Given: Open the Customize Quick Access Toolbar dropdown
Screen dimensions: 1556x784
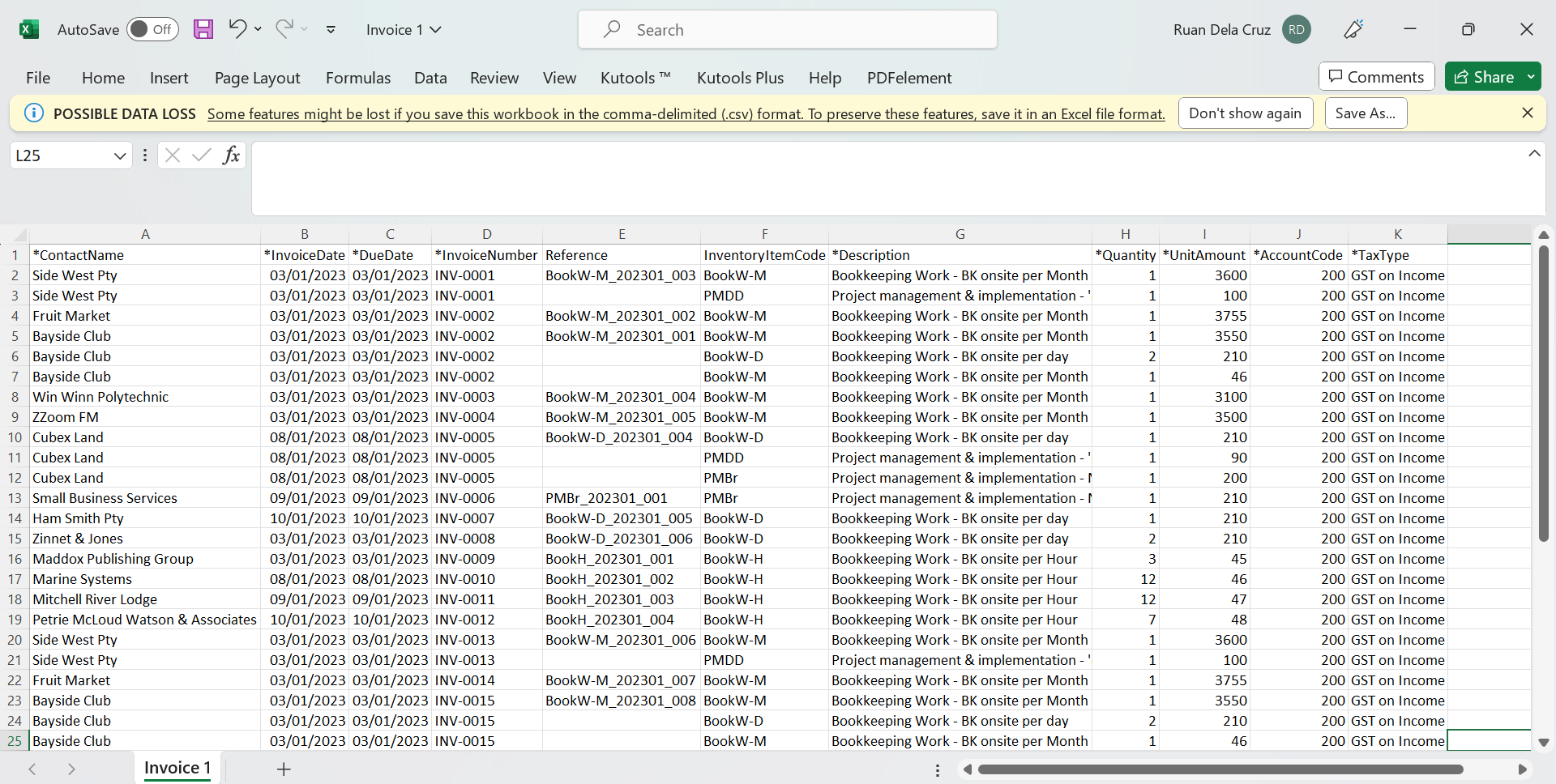Looking at the screenshot, I should [x=331, y=30].
